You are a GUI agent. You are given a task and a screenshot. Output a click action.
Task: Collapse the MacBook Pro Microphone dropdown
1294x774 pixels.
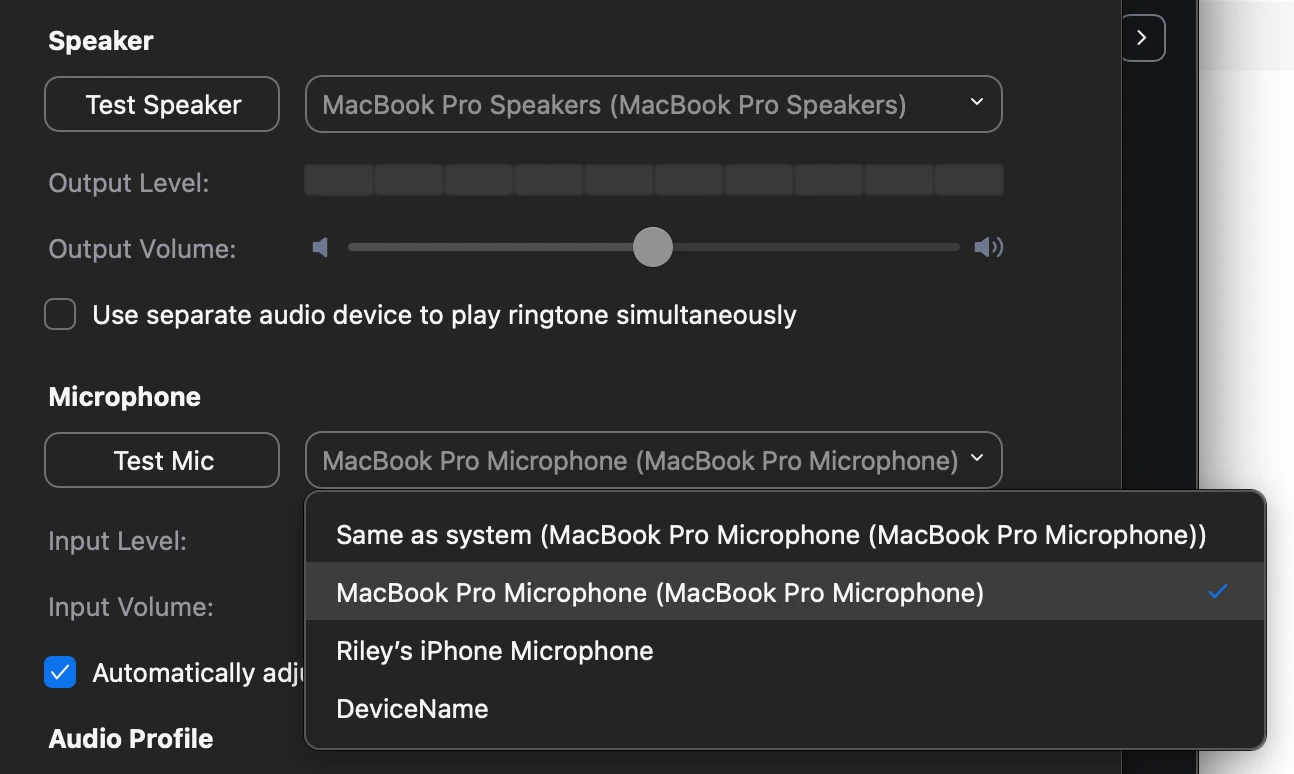(x=654, y=460)
